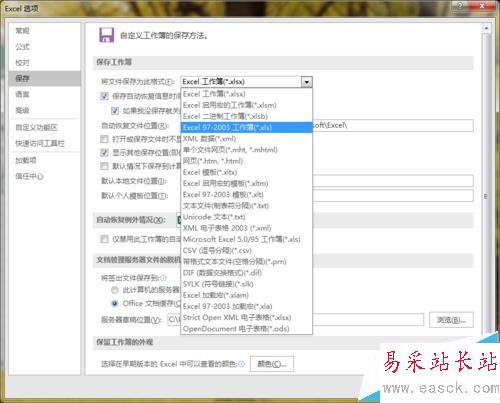Select Excel 97-2003 加载宏(*.xla) format
This screenshot has height=403, width=500.
pyautogui.click(x=246, y=306)
